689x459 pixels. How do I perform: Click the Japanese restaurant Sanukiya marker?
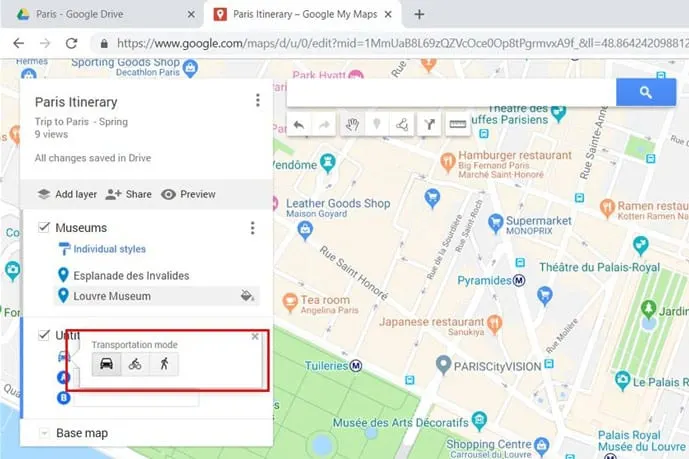495,325
